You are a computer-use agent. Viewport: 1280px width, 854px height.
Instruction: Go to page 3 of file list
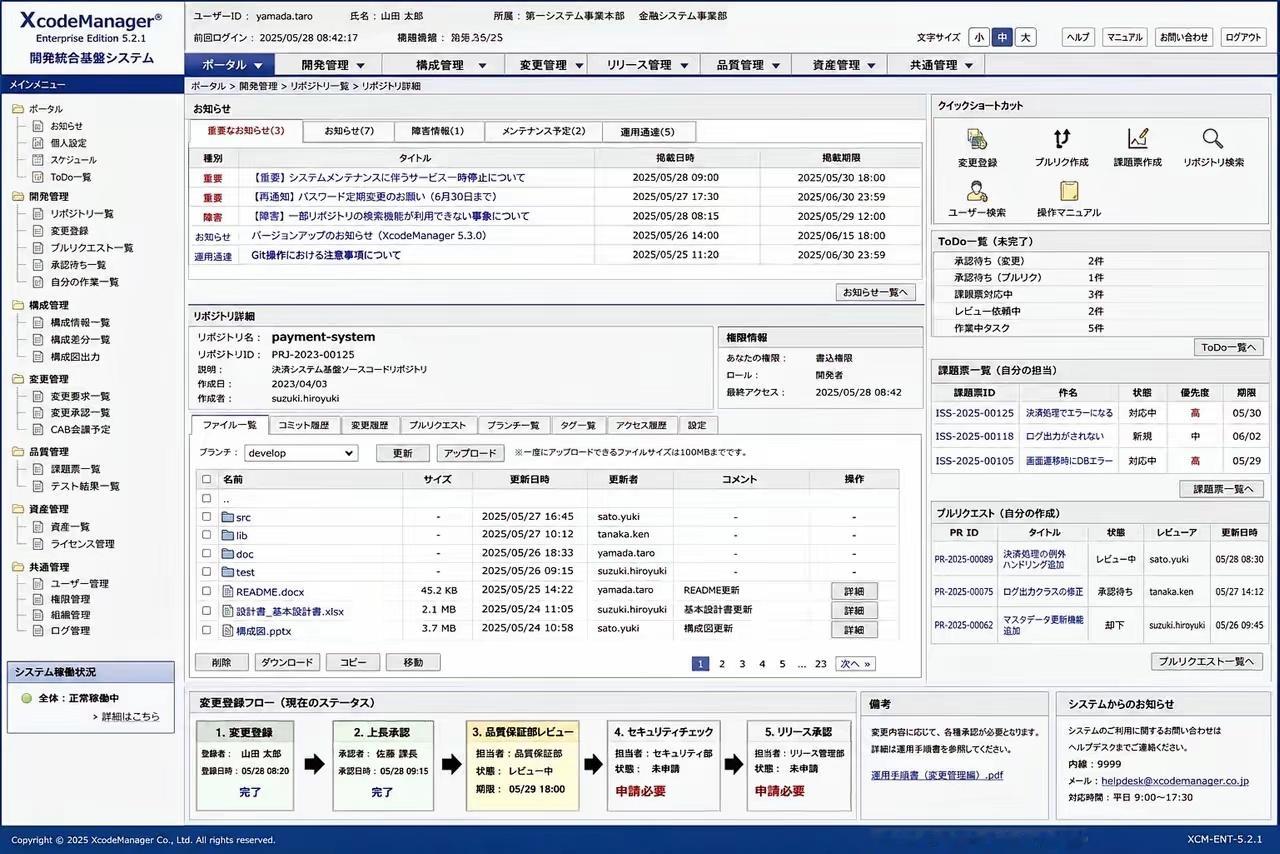(742, 663)
